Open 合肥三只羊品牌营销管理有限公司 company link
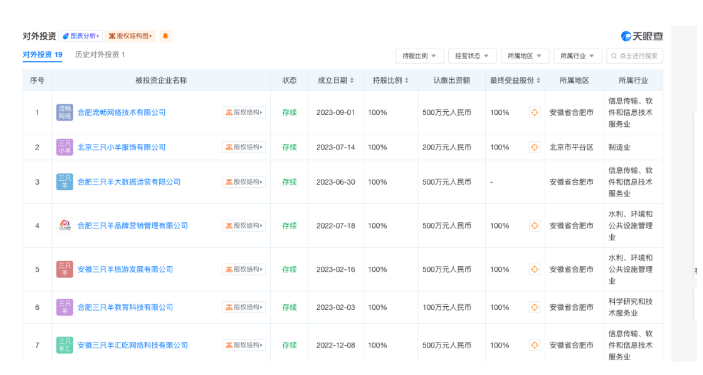This screenshot has width=703, height=375. 133,226
